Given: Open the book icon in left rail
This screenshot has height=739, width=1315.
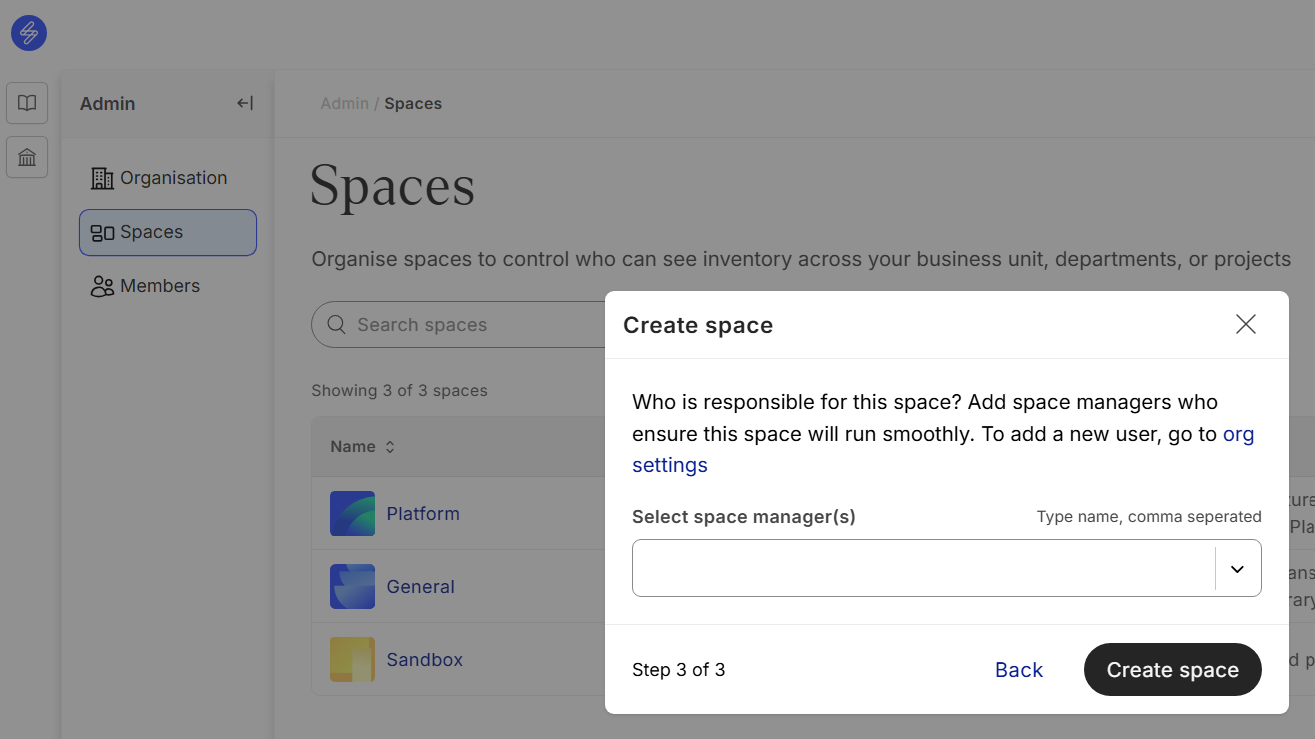Looking at the screenshot, I should pos(27,103).
